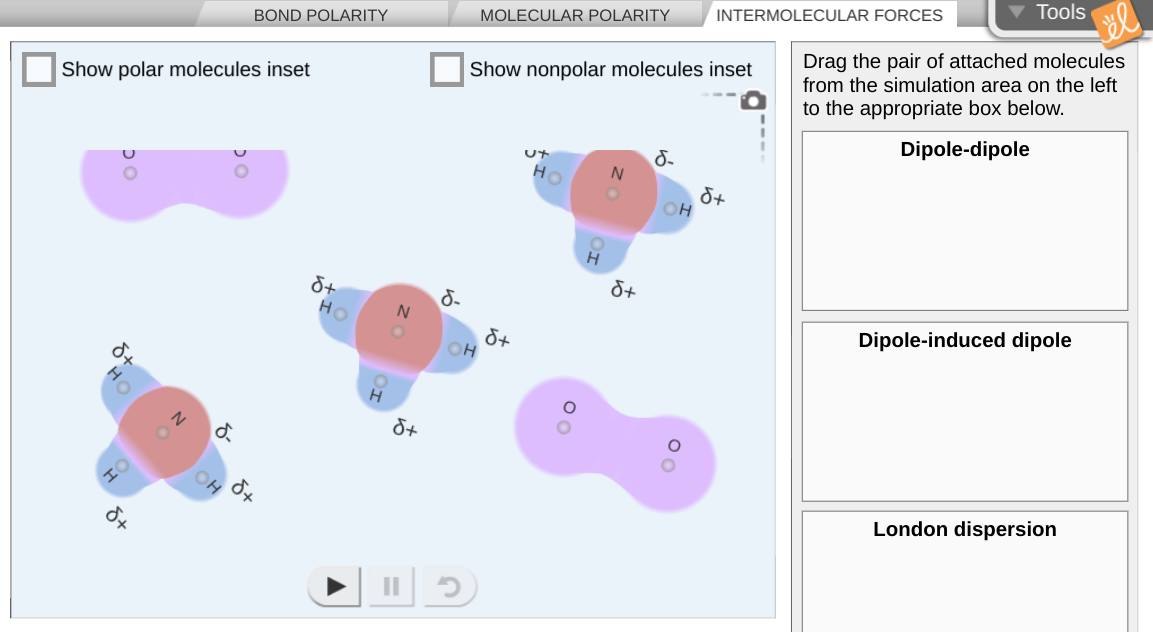Viewport: 1153px width, 632px height.
Task: Click the el logo icon
Action: (x=1116, y=22)
